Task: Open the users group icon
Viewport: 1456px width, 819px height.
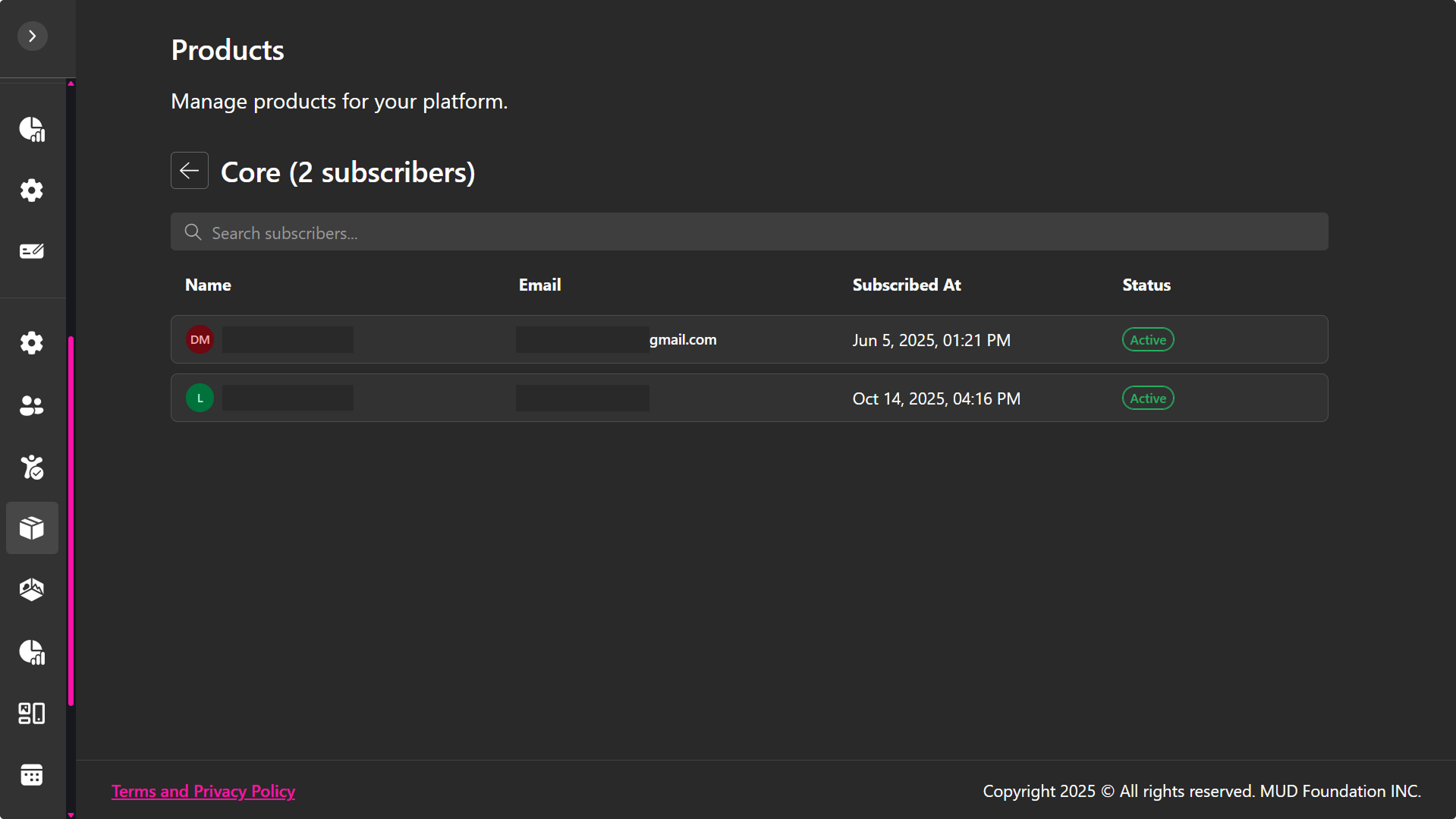Action: (32, 405)
